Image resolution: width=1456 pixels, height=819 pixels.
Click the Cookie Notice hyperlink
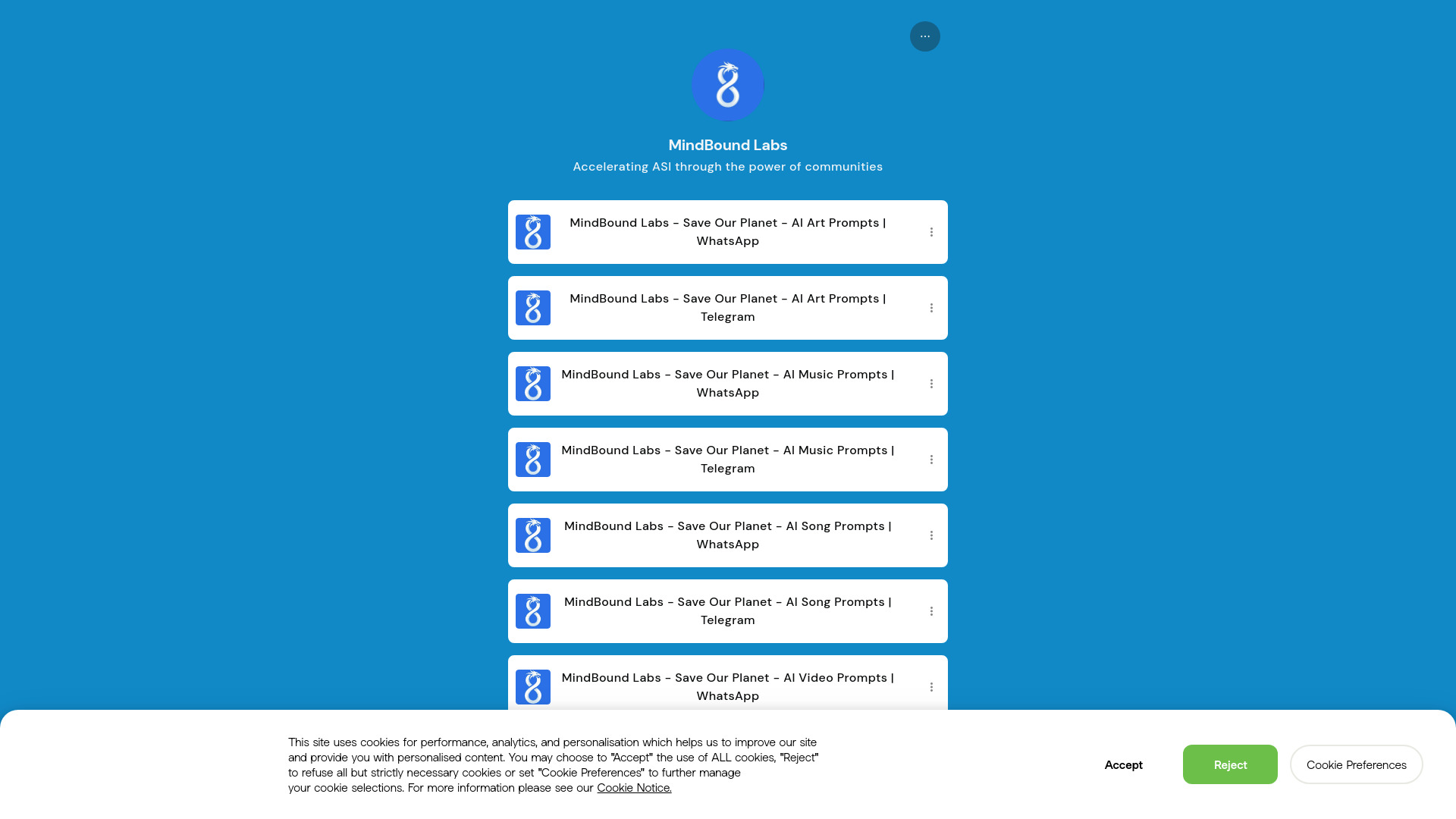click(634, 787)
